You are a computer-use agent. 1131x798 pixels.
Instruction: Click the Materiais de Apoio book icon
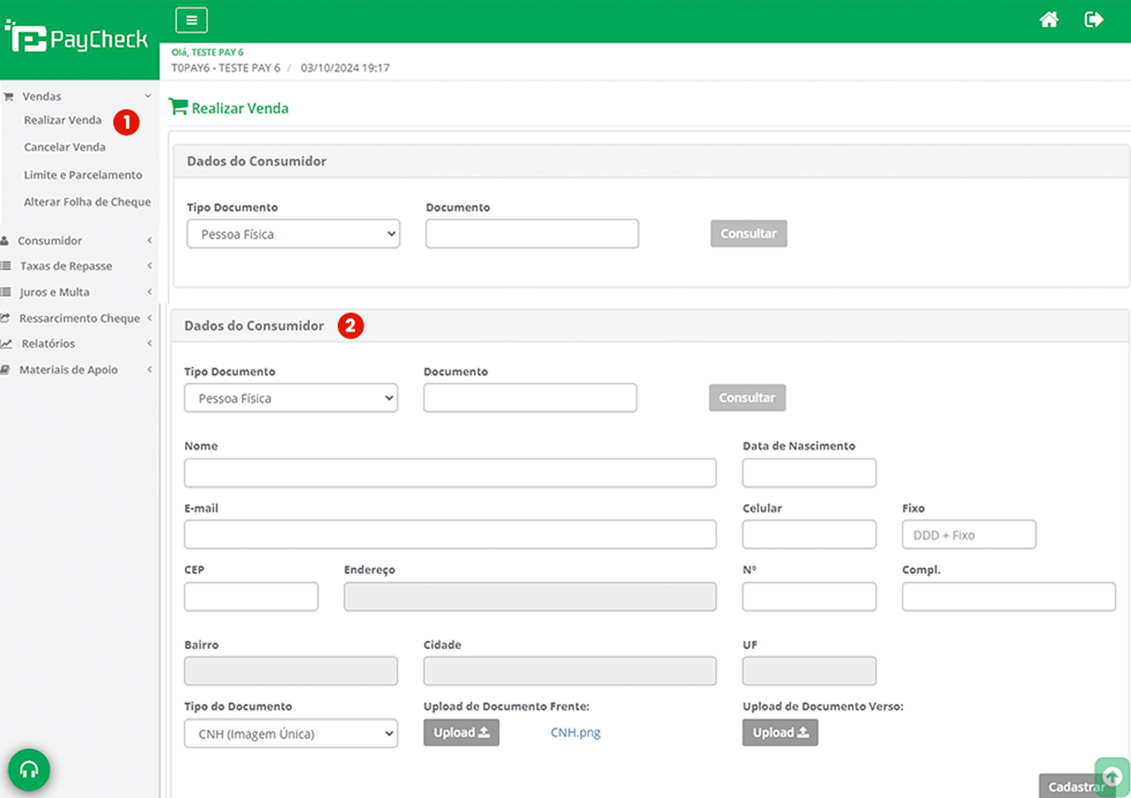tap(5, 369)
